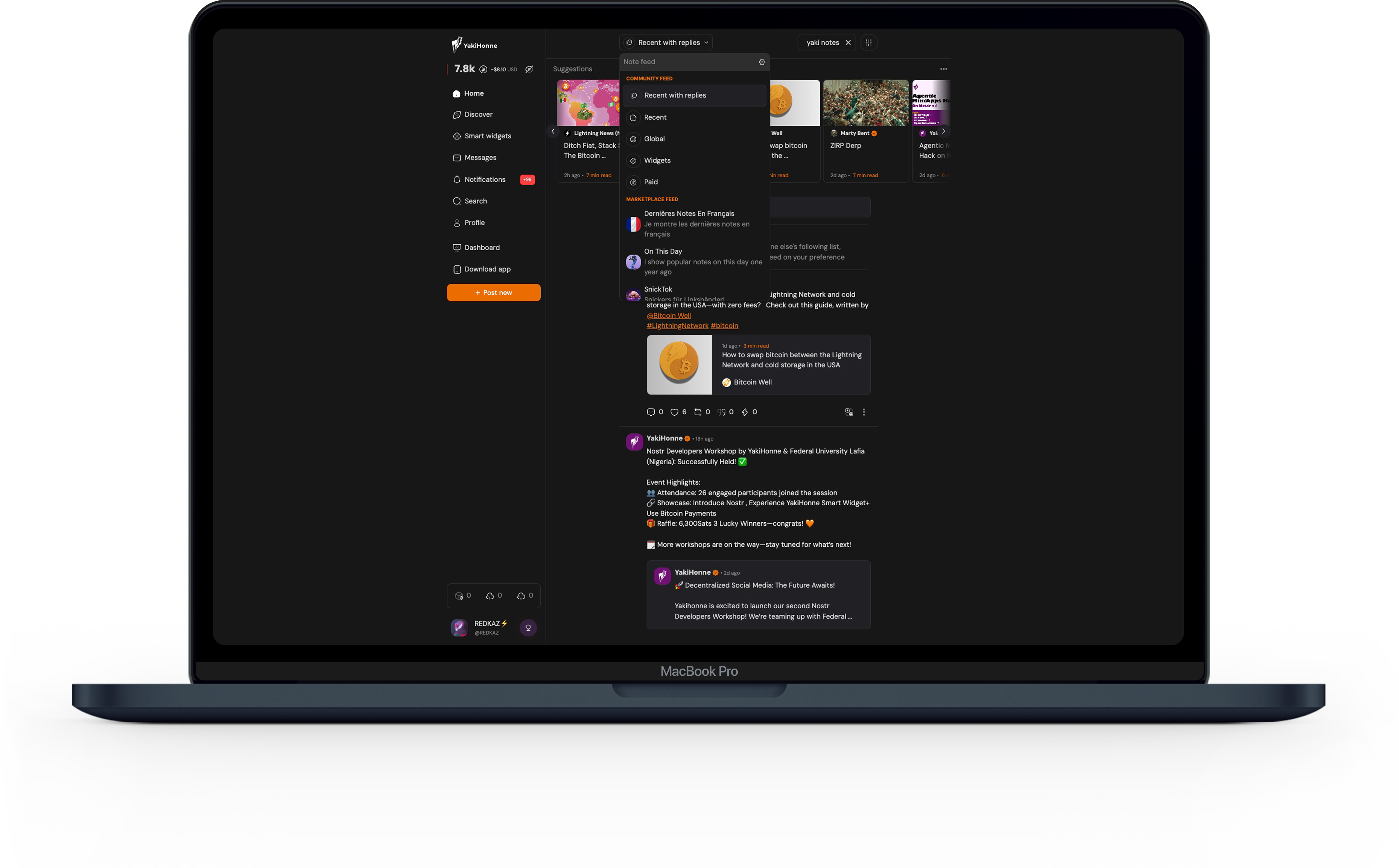Open the Lightning News suggestion thumbnail

588,103
